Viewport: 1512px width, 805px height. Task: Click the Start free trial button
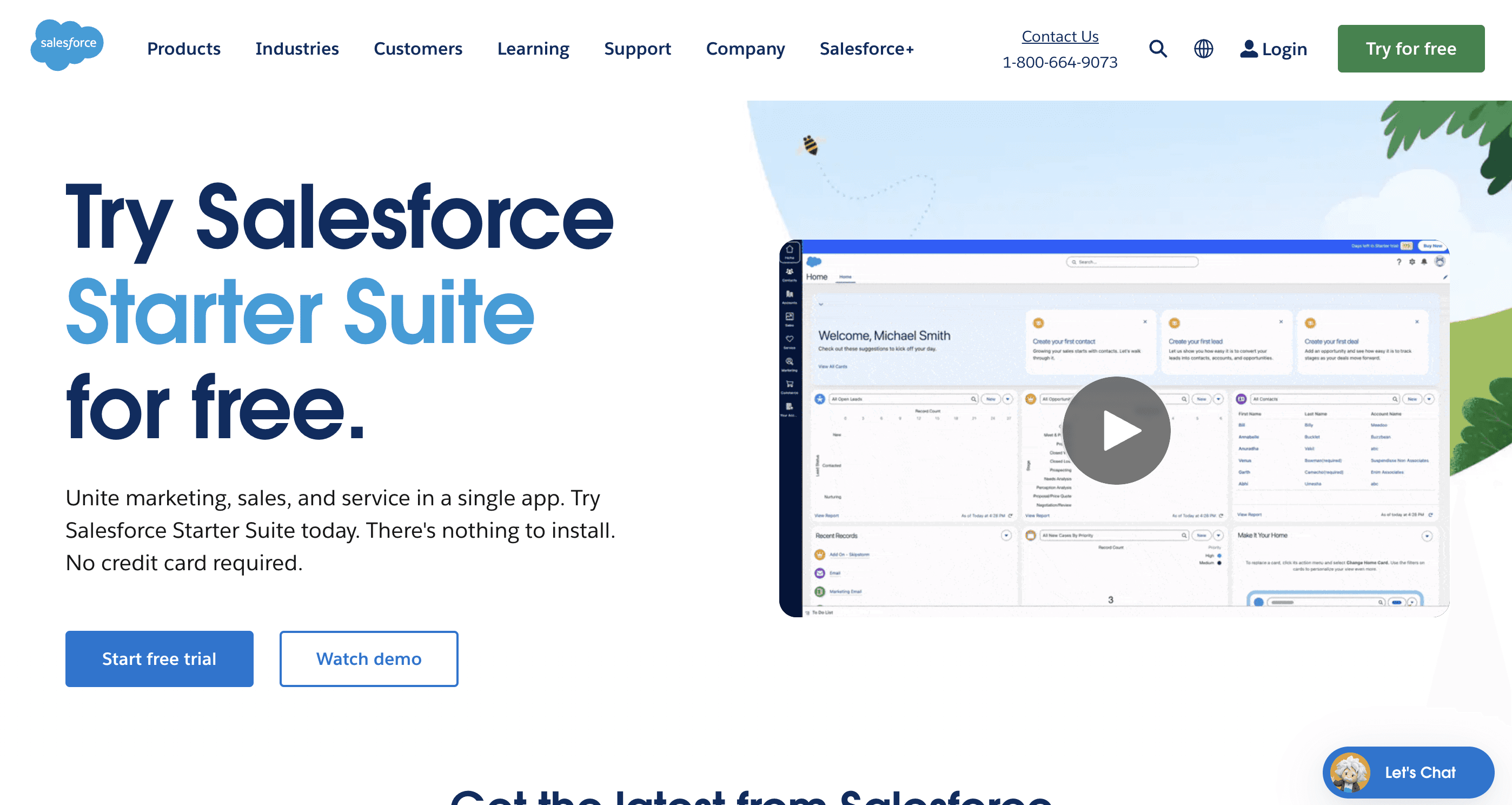(x=159, y=659)
